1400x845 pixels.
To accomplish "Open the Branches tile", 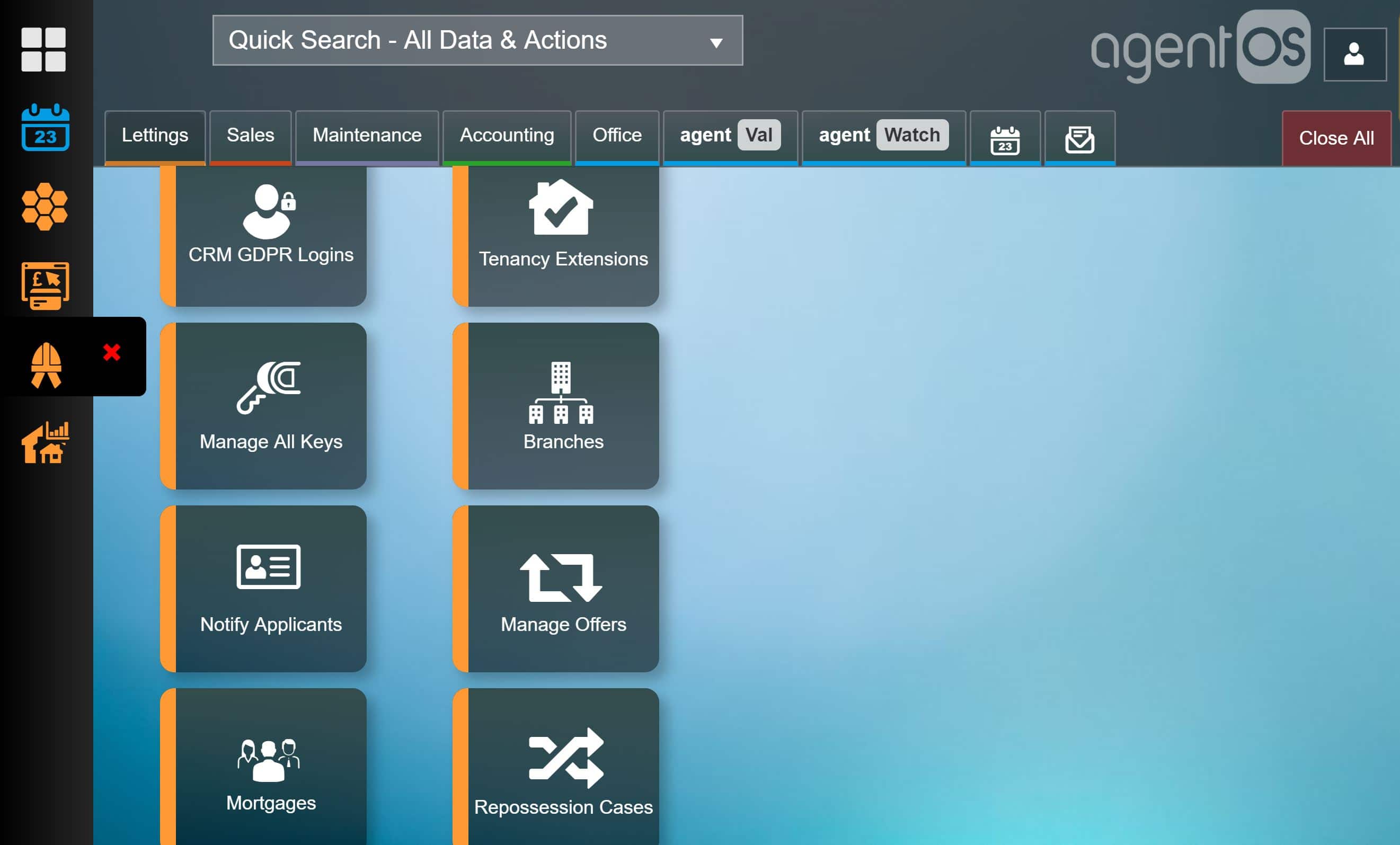I will click(556, 406).
